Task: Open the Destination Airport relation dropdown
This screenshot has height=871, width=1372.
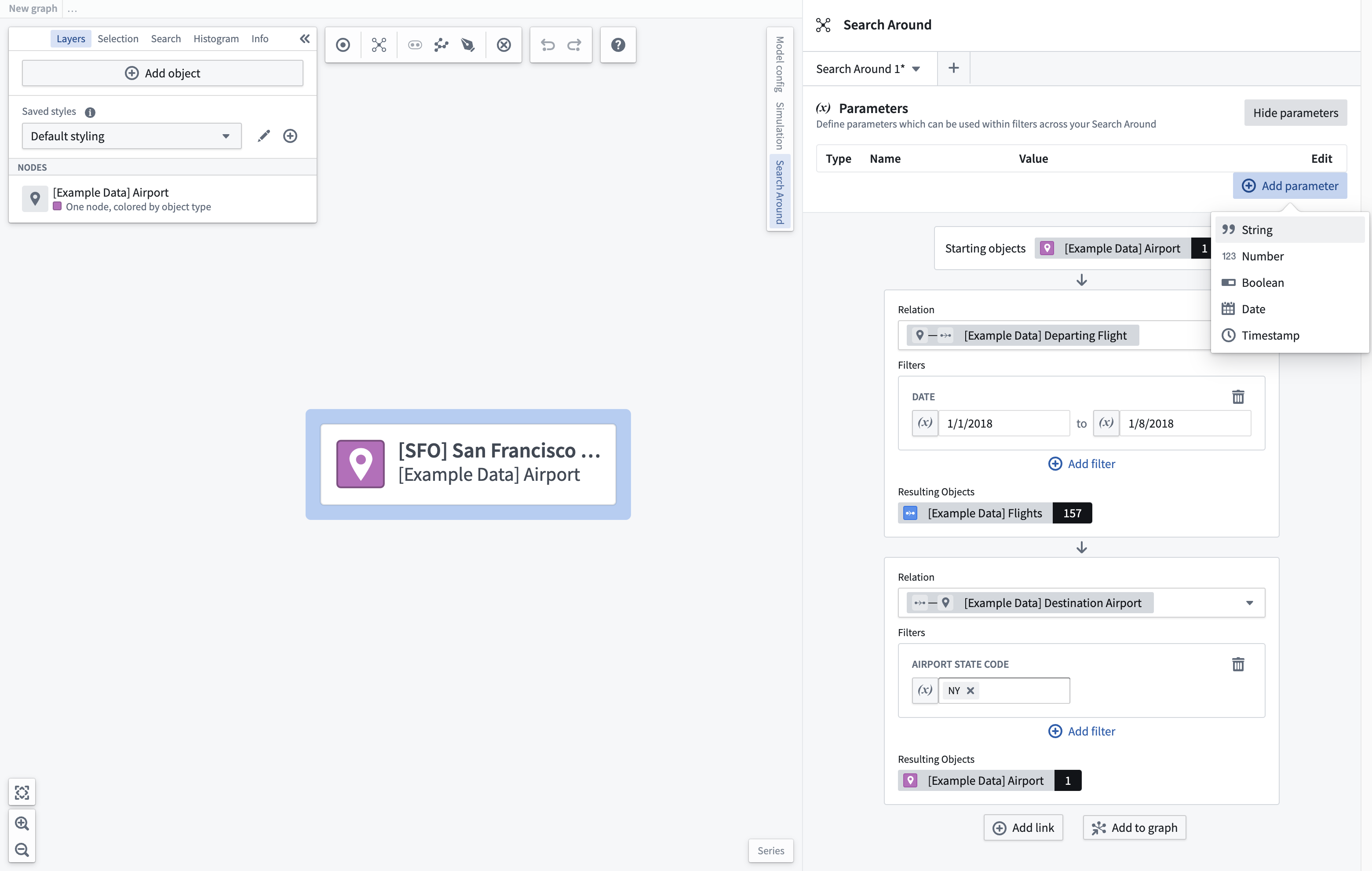Action: [1081, 603]
